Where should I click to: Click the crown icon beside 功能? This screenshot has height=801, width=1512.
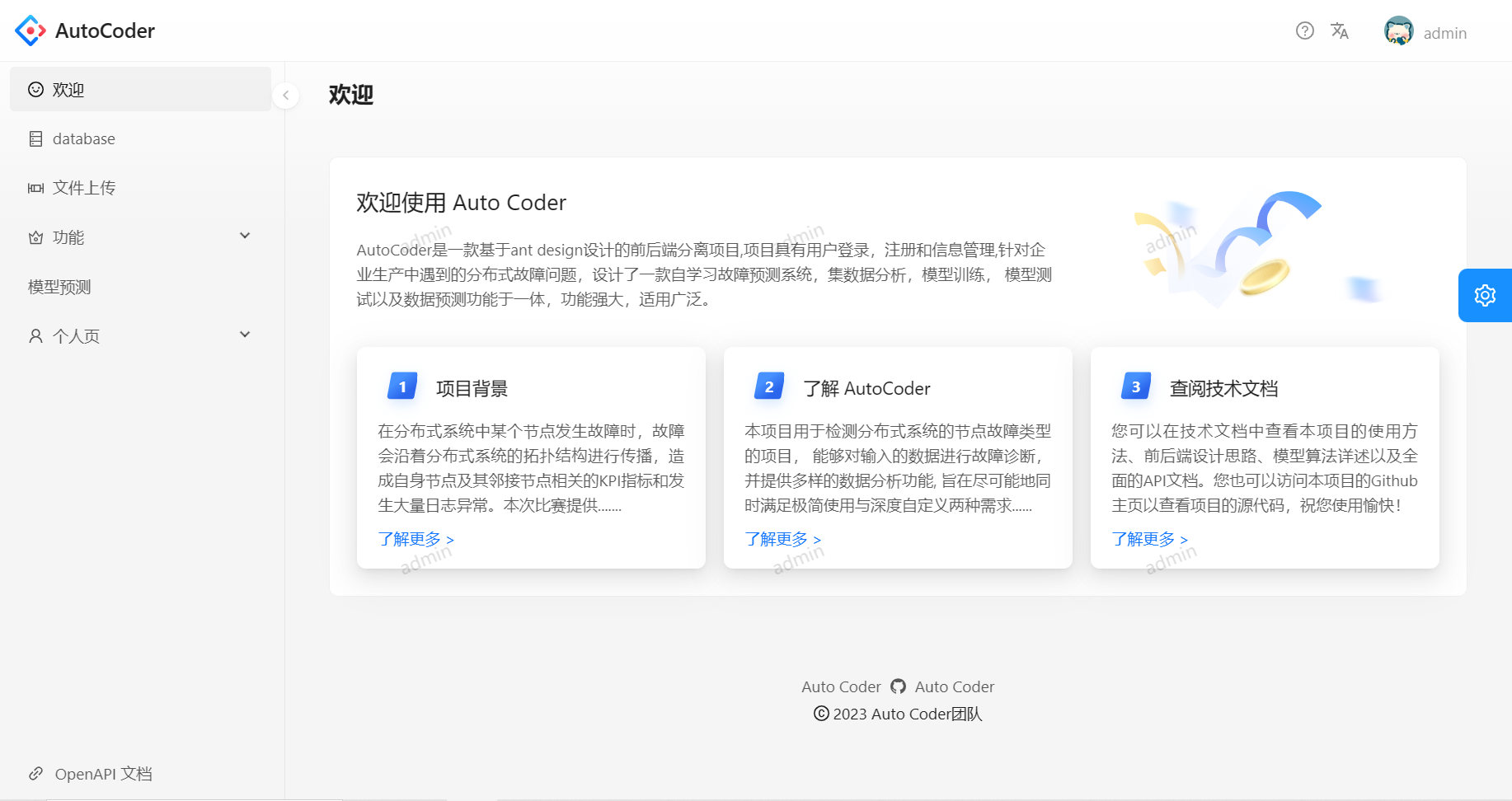tap(35, 237)
